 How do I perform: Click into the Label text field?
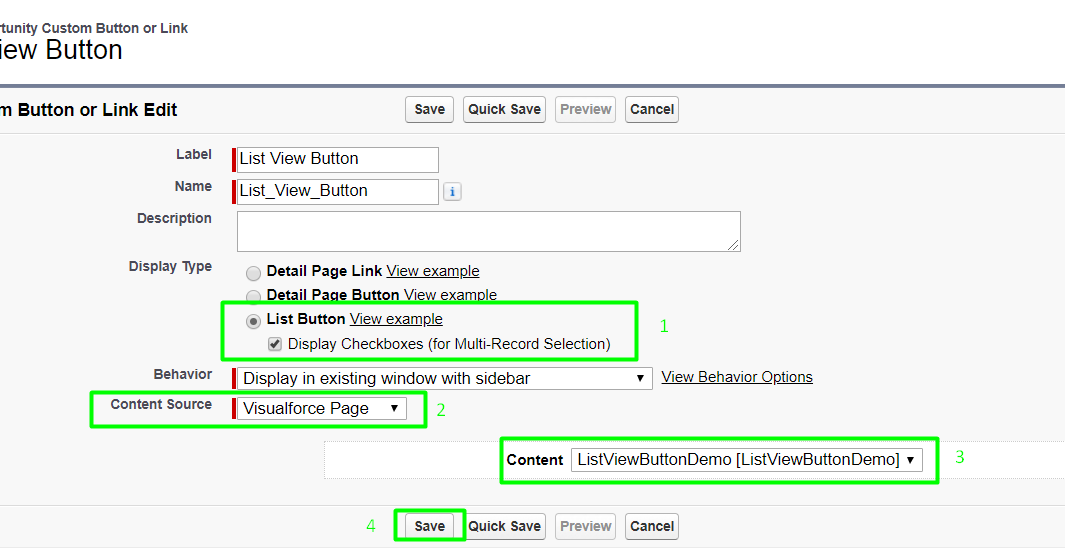pyautogui.click(x=338, y=159)
